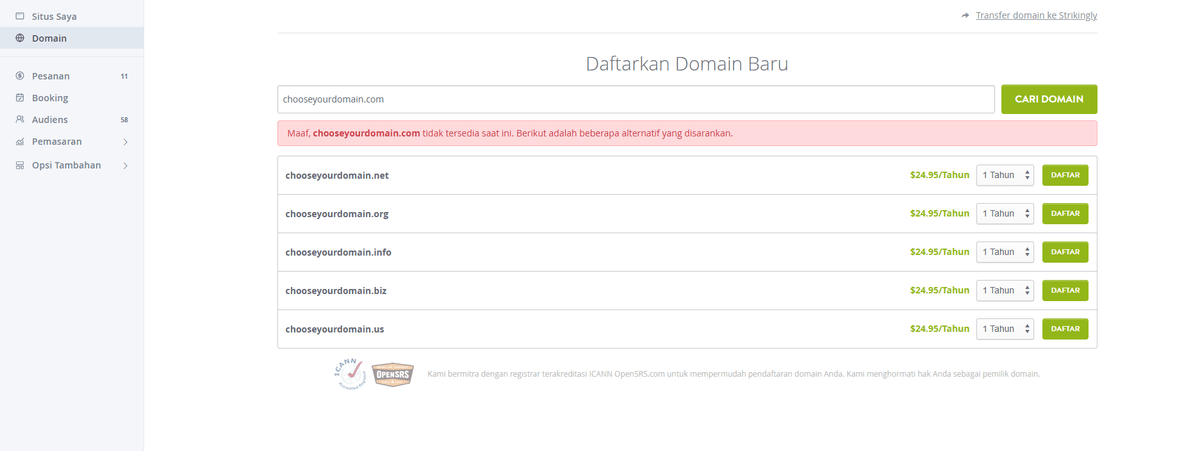Click the unavailable domain error message
Image resolution: width=1200 pixels, height=451 pixels.
pos(687,133)
